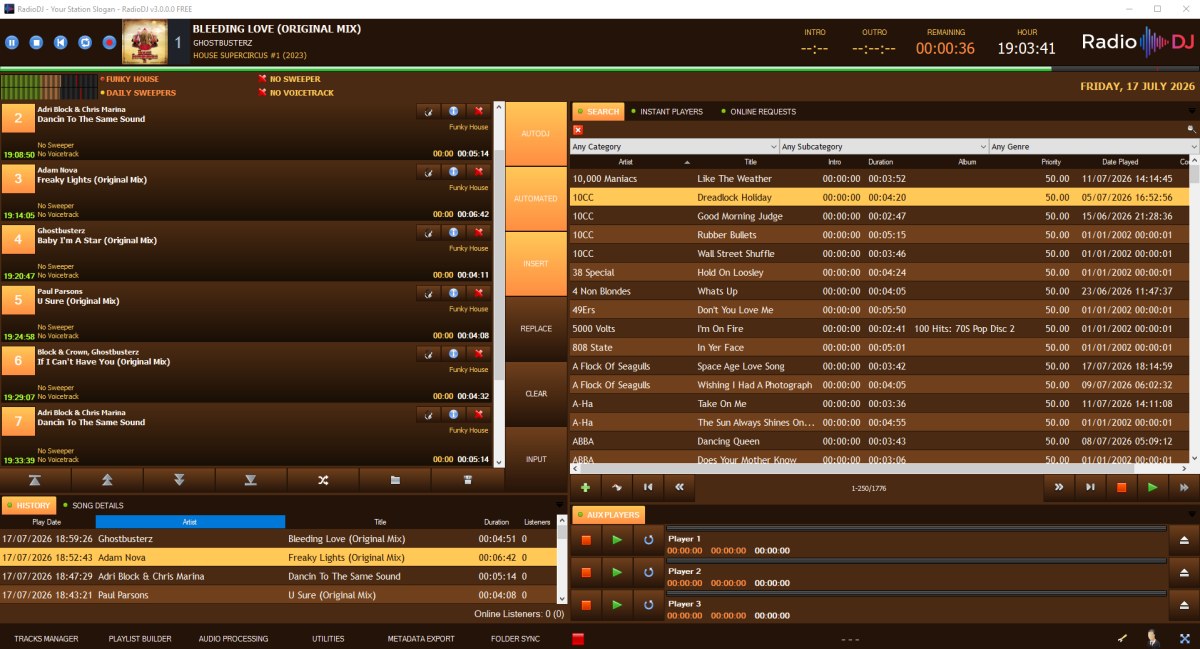Expand history panel options arrow

pos(558,505)
